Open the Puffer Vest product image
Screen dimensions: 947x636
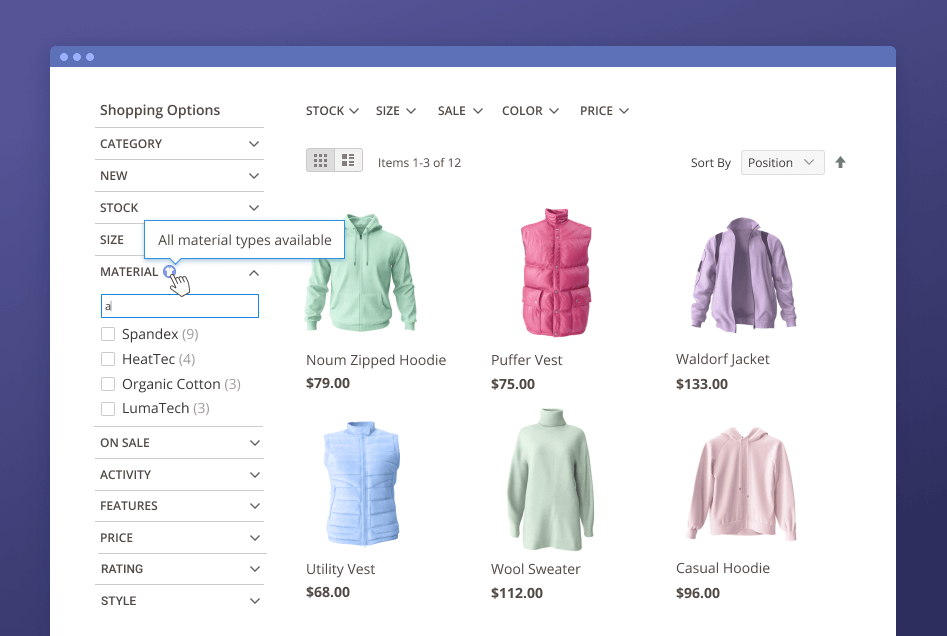coord(555,272)
